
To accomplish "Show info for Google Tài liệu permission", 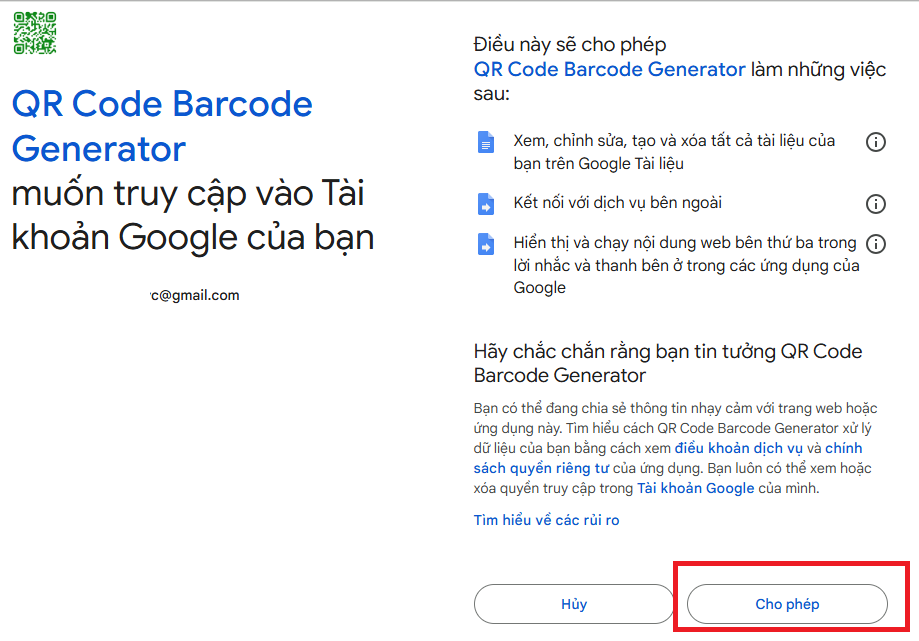I will tap(876, 142).
